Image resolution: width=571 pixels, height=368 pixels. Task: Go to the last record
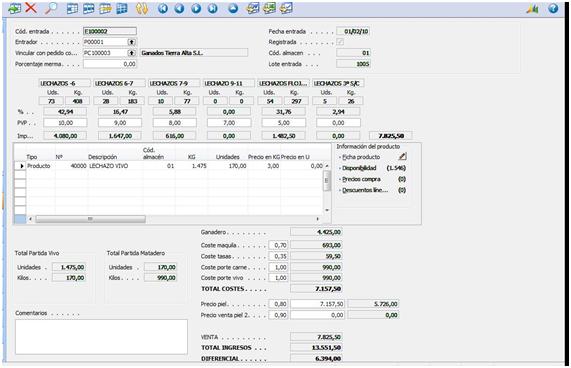213,8
